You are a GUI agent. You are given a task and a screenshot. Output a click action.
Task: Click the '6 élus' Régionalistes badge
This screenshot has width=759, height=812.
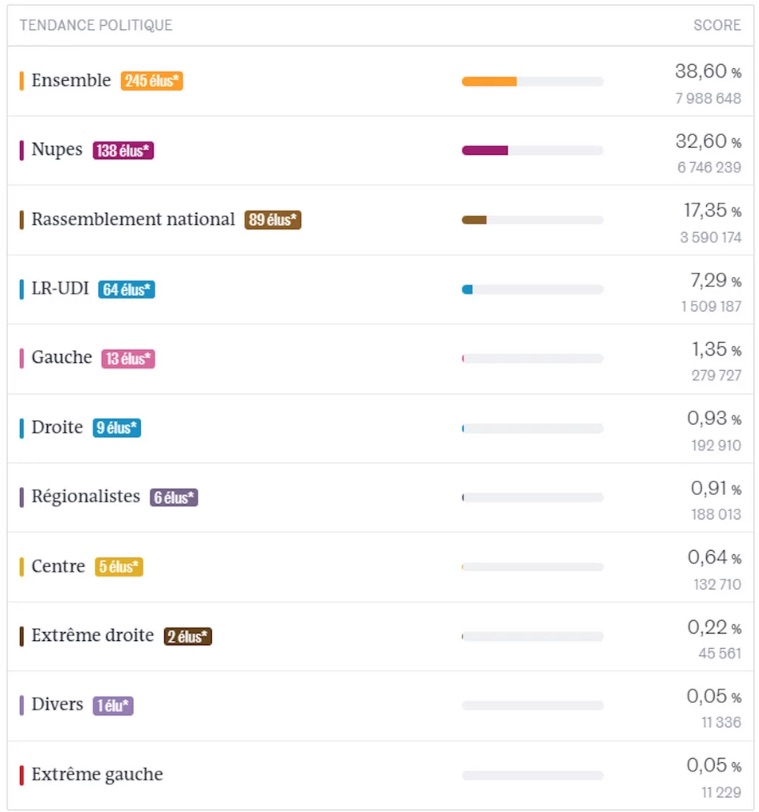coord(174,497)
